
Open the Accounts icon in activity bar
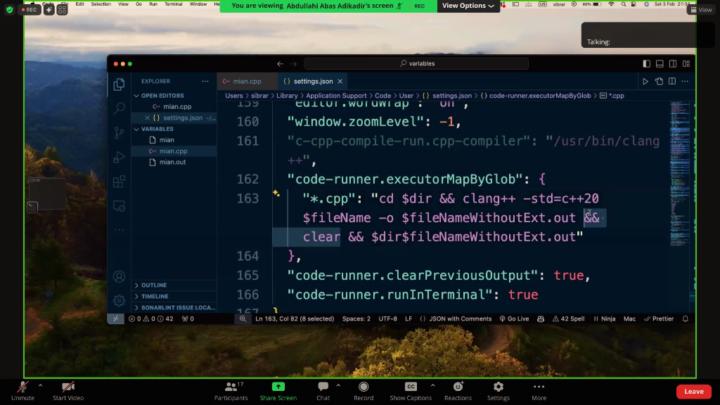(119, 276)
